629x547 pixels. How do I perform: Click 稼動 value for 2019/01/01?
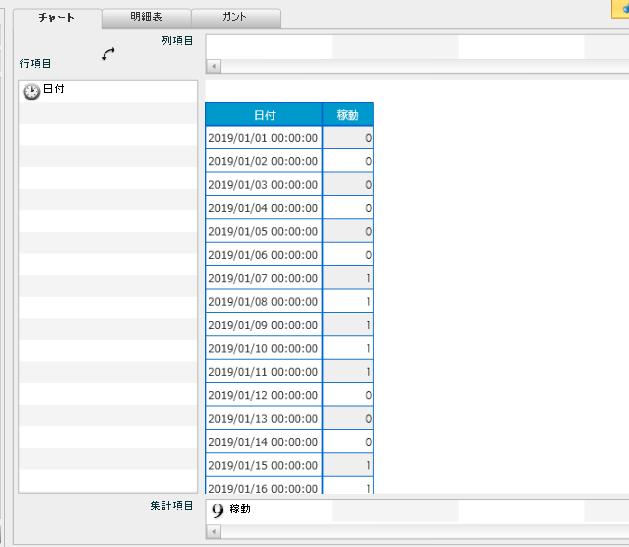click(x=348, y=138)
